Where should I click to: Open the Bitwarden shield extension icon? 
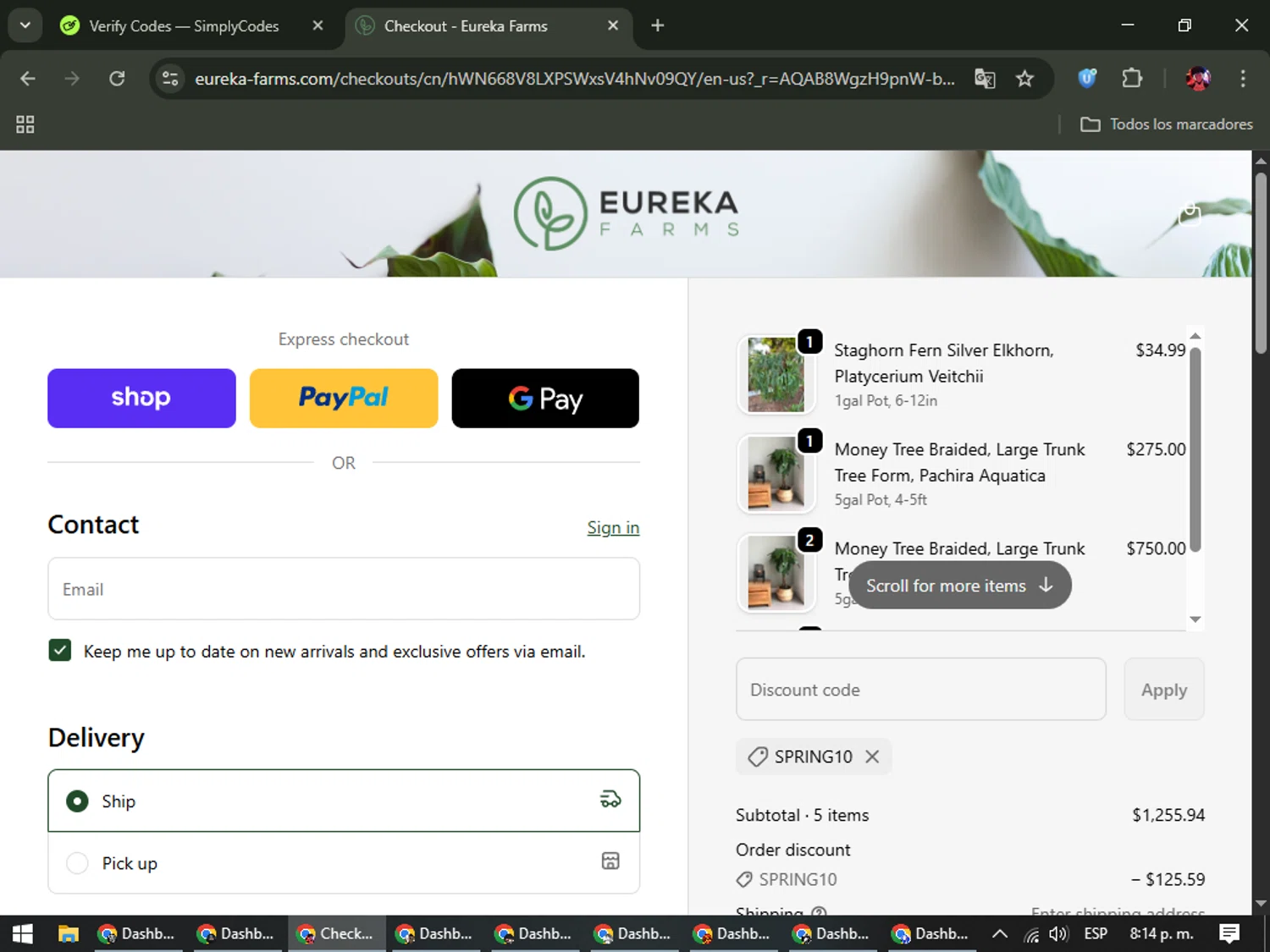[1087, 79]
